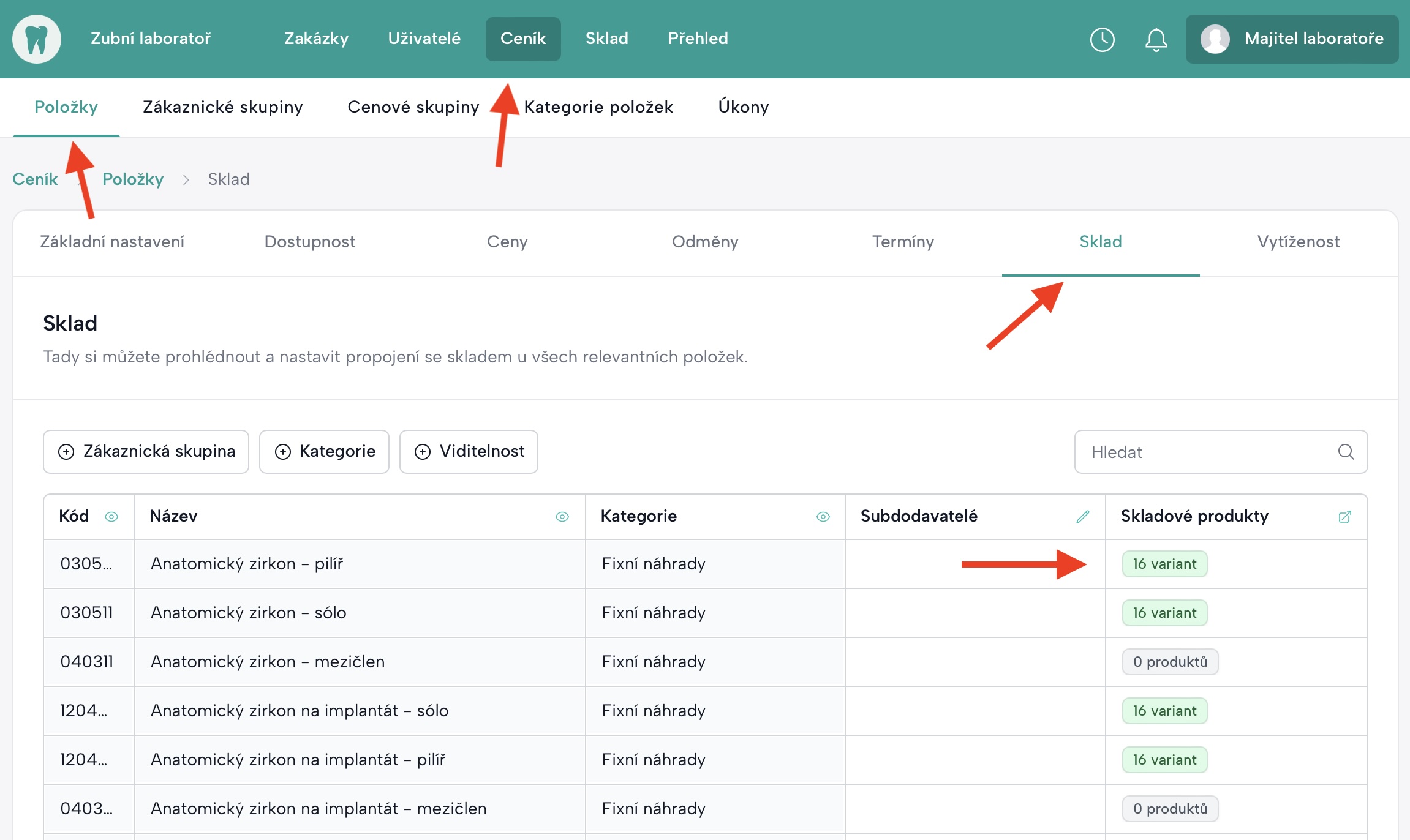The height and width of the screenshot is (840, 1410).
Task: Click the user avatar icon
Action: 1215,39
